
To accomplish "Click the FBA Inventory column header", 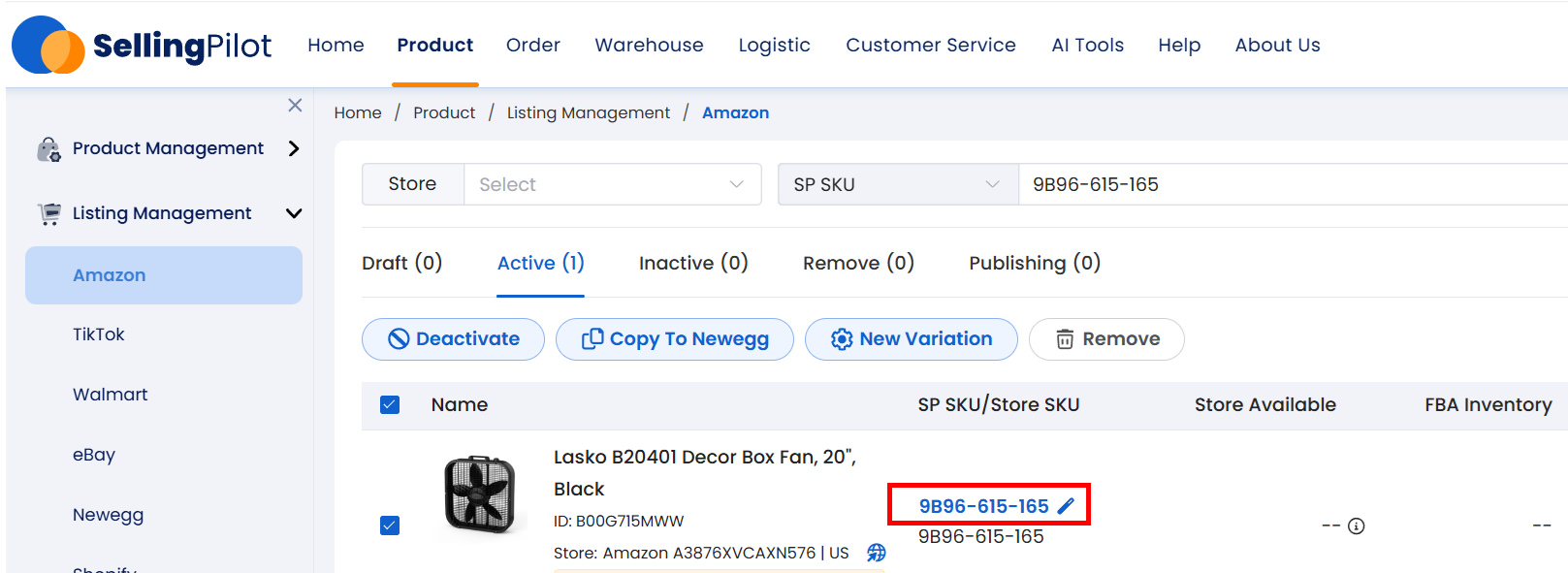I will point(1488,404).
